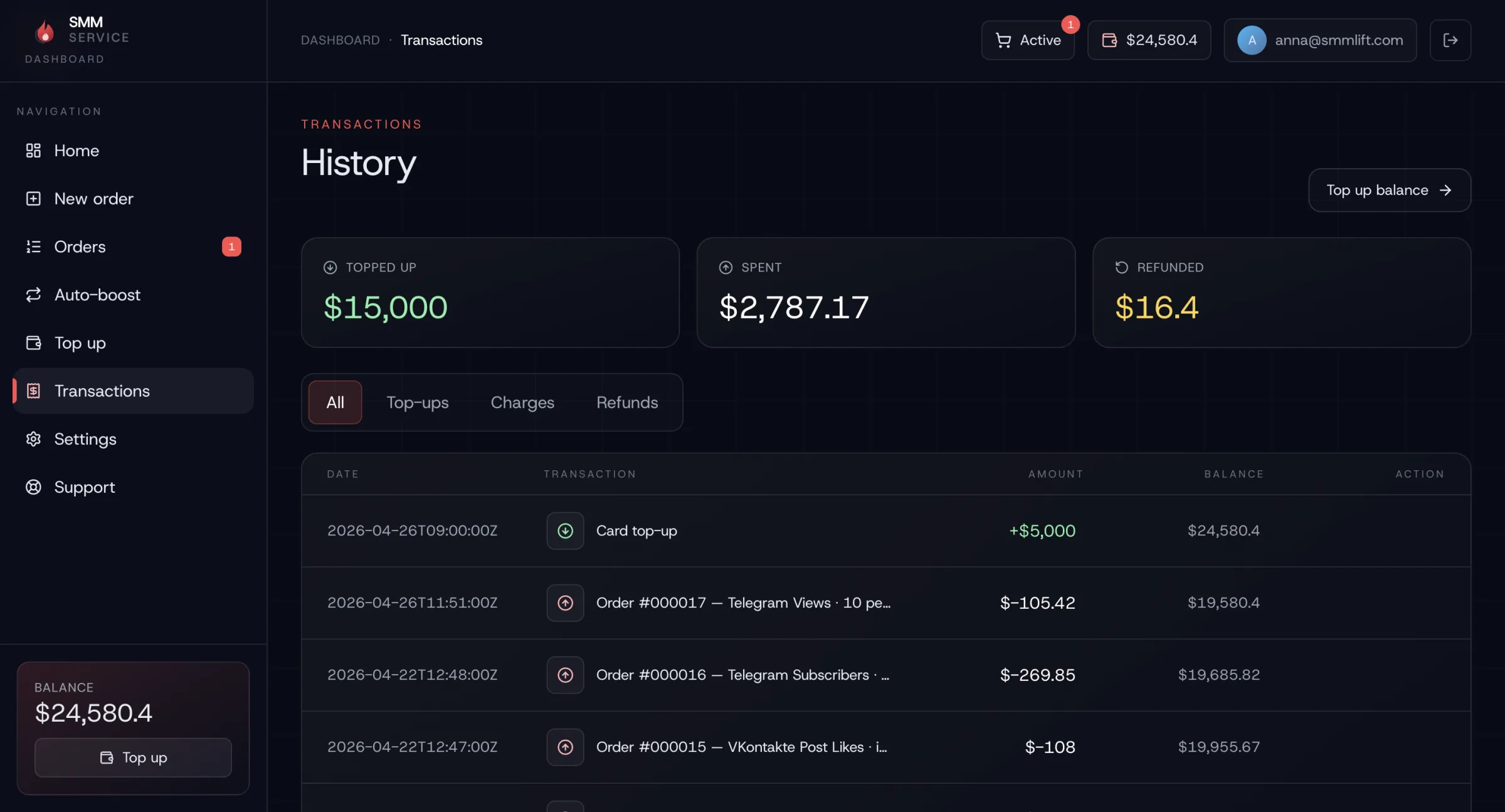The image size is (1505, 812).
Task: Click the Card top-up row icon
Action: click(x=565, y=530)
